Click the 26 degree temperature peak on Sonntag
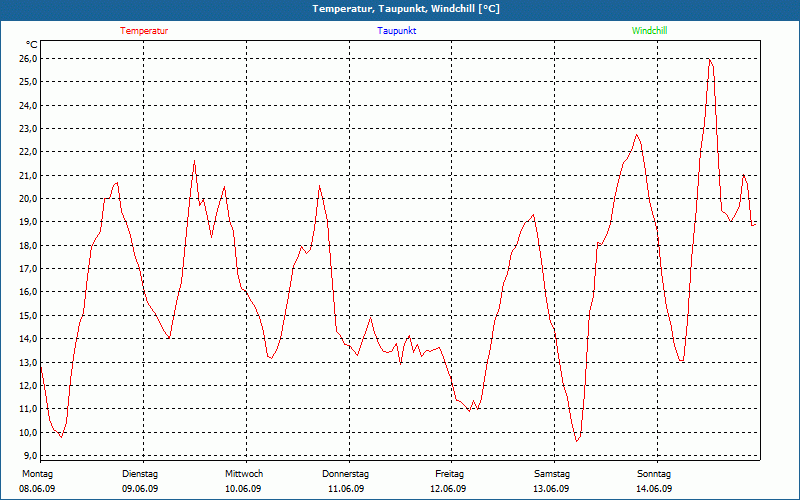The image size is (800, 500). pyautogui.click(x=709, y=59)
